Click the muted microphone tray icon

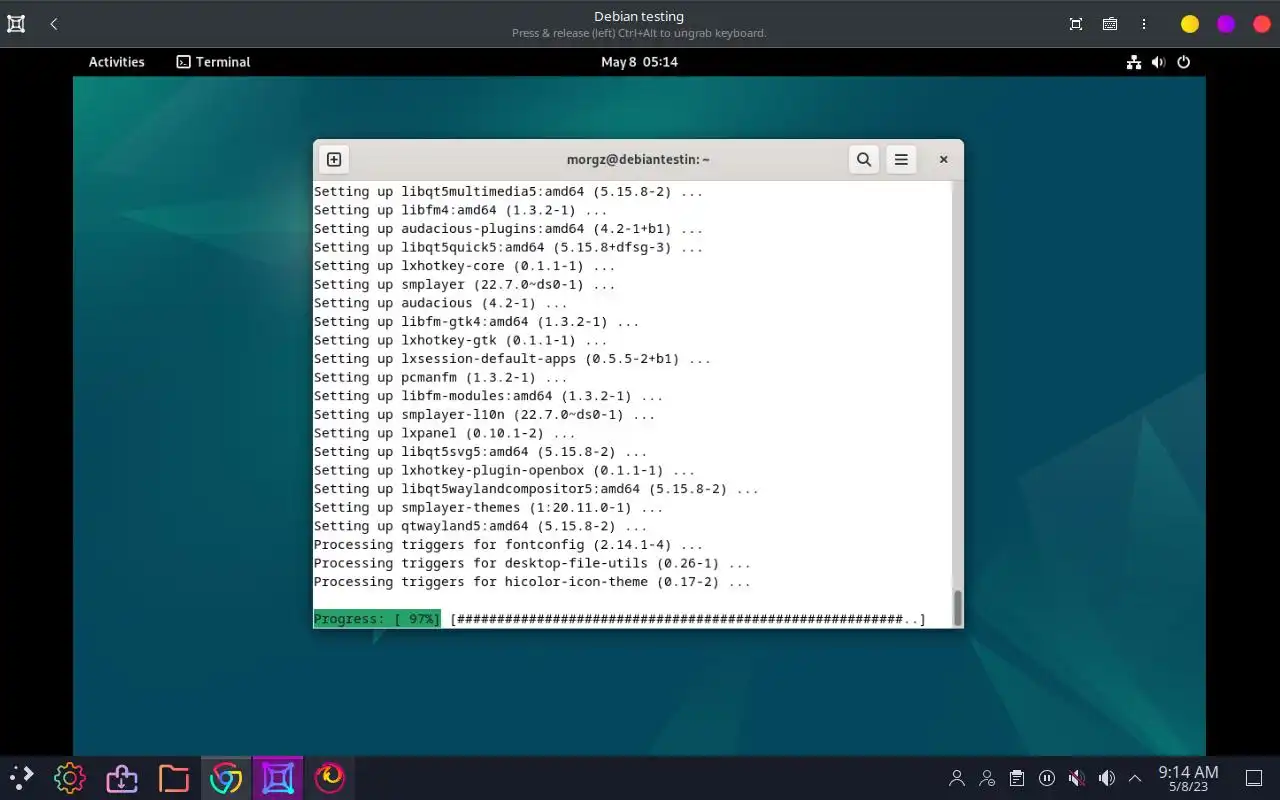[x=1077, y=778]
